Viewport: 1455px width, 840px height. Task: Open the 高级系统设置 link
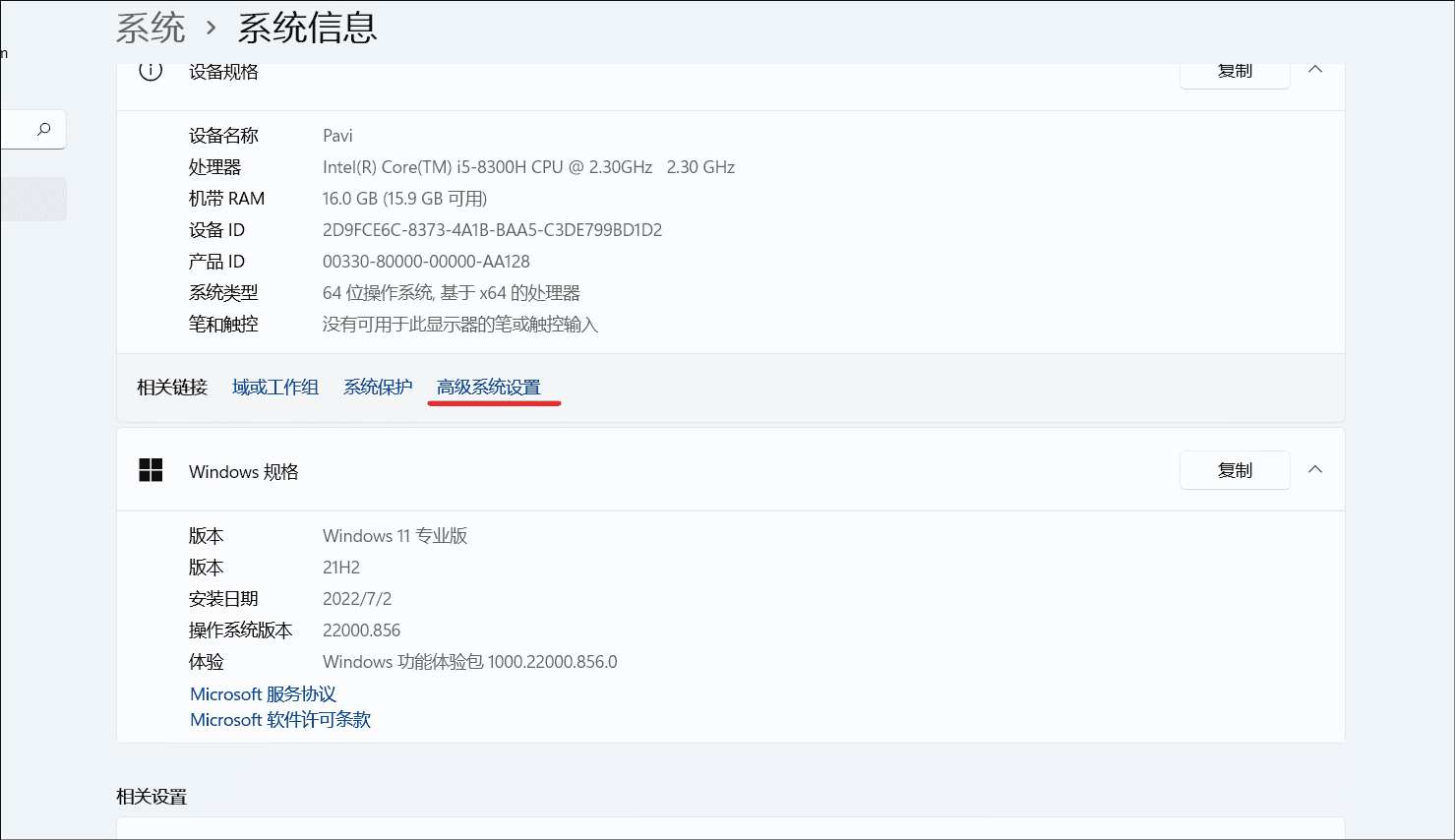coord(489,388)
